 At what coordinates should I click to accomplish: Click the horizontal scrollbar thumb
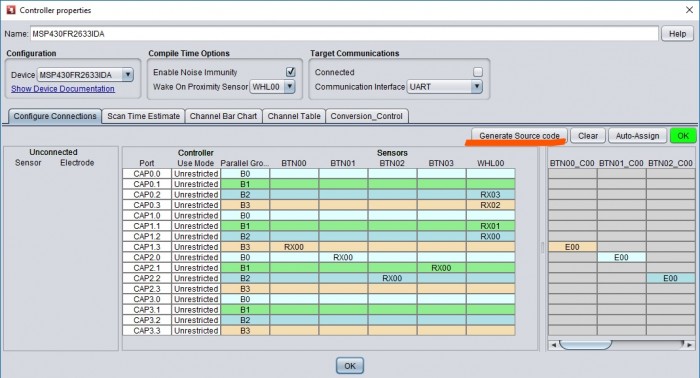click(x=585, y=345)
